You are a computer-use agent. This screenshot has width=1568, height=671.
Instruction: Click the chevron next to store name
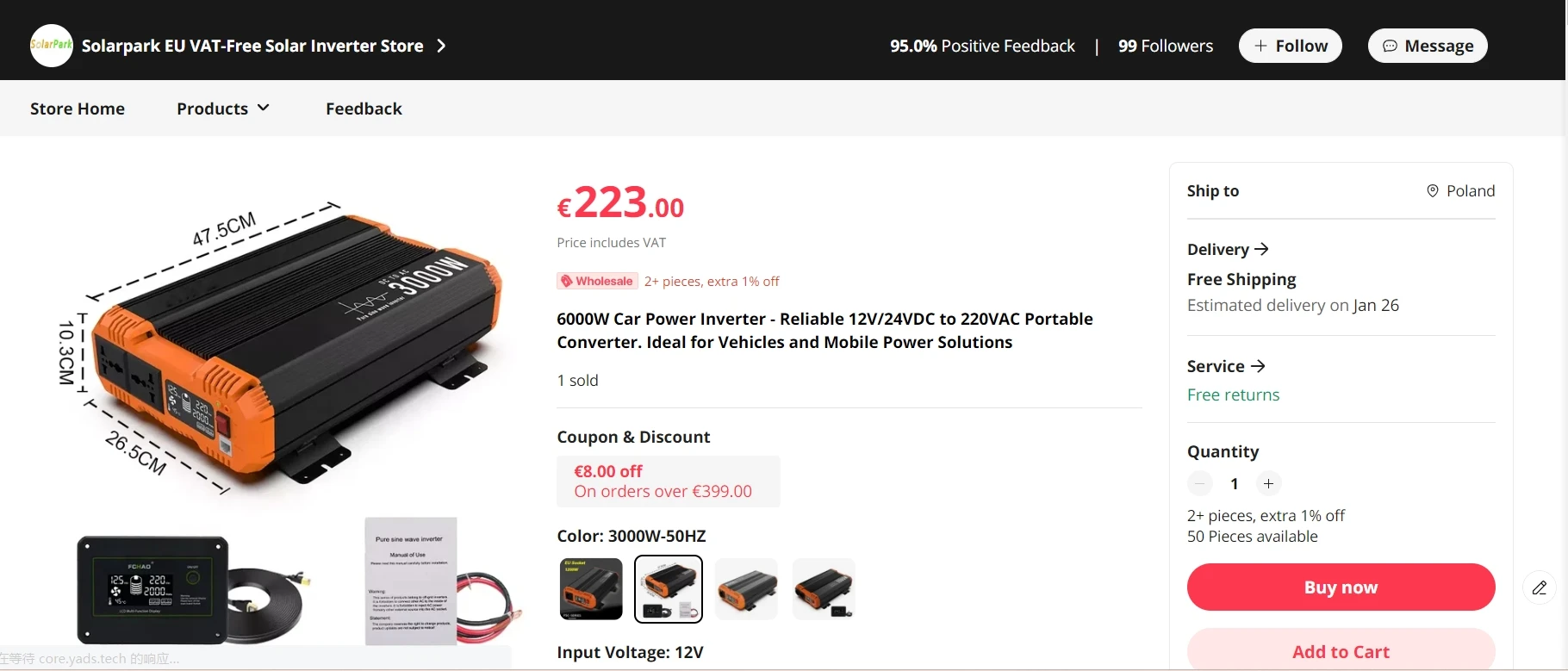coord(441,46)
